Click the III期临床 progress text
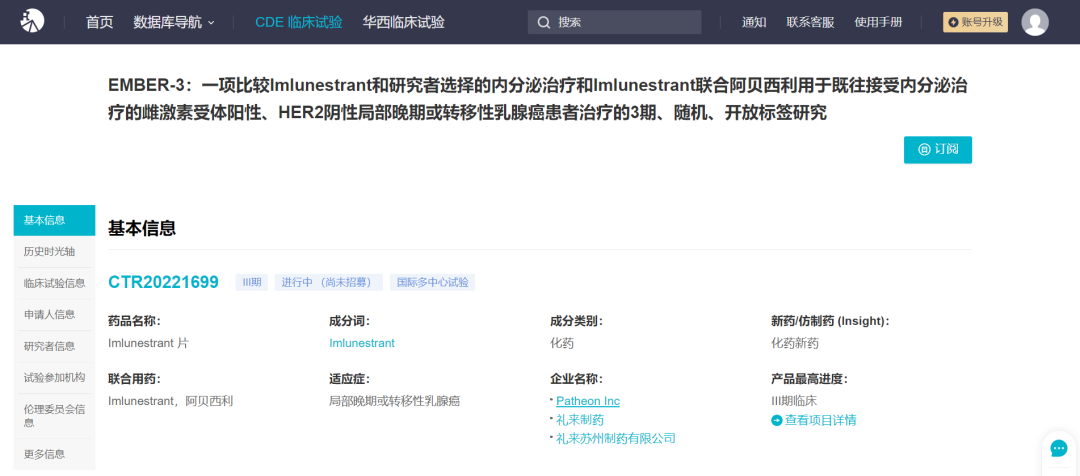Screen dimensions: 1080x476 pyautogui.click(x=794, y=401)
